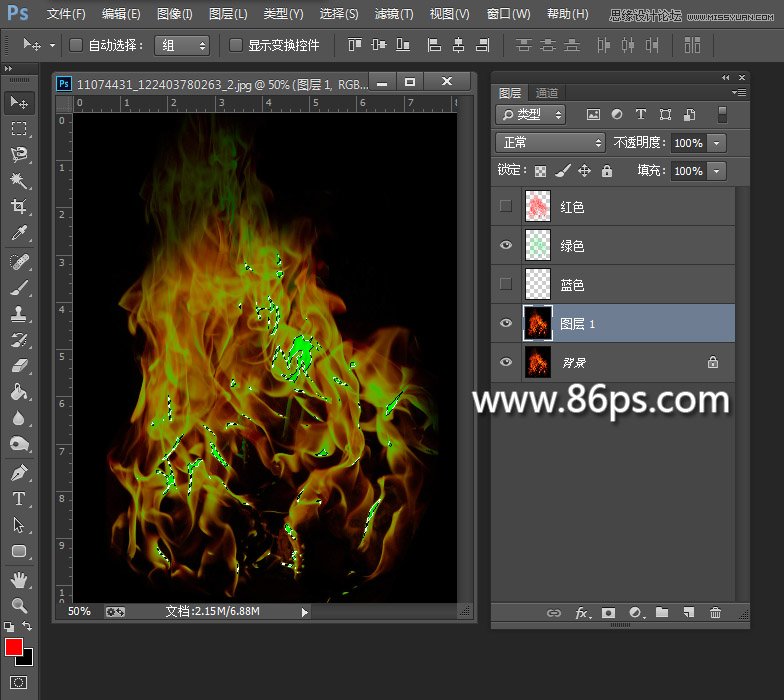Click the red foreground color swatch
784x700 pixels.
click(x=14, y=647)
